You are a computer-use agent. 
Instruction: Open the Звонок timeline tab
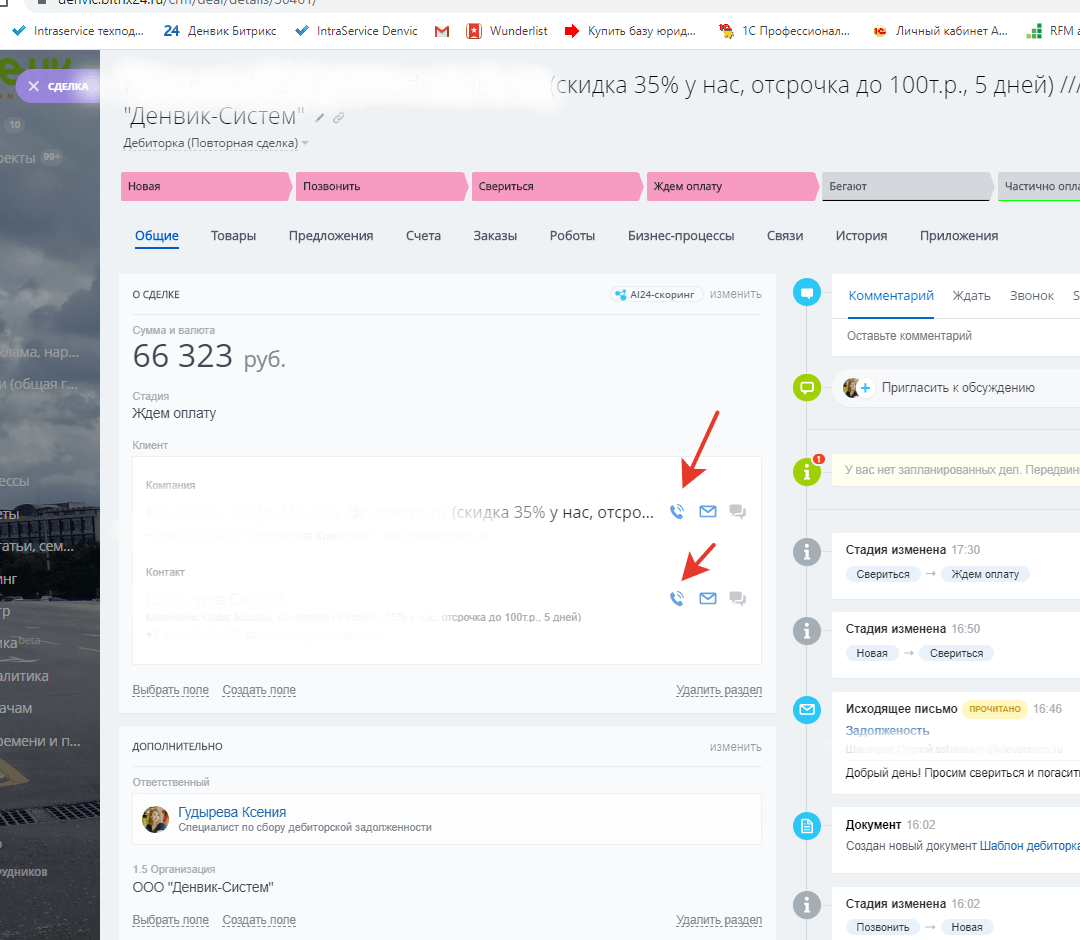1031,296
